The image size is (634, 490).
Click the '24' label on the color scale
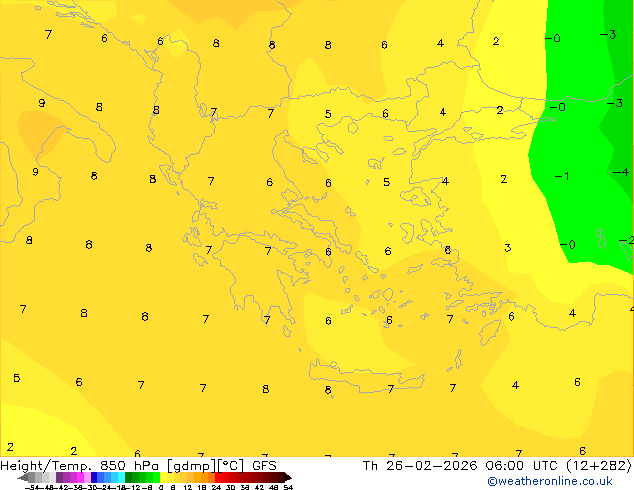coord(216,488)
